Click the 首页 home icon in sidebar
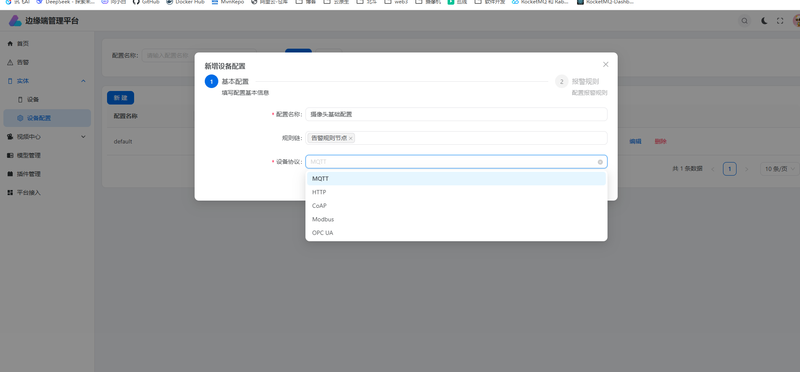 [10, 44]
